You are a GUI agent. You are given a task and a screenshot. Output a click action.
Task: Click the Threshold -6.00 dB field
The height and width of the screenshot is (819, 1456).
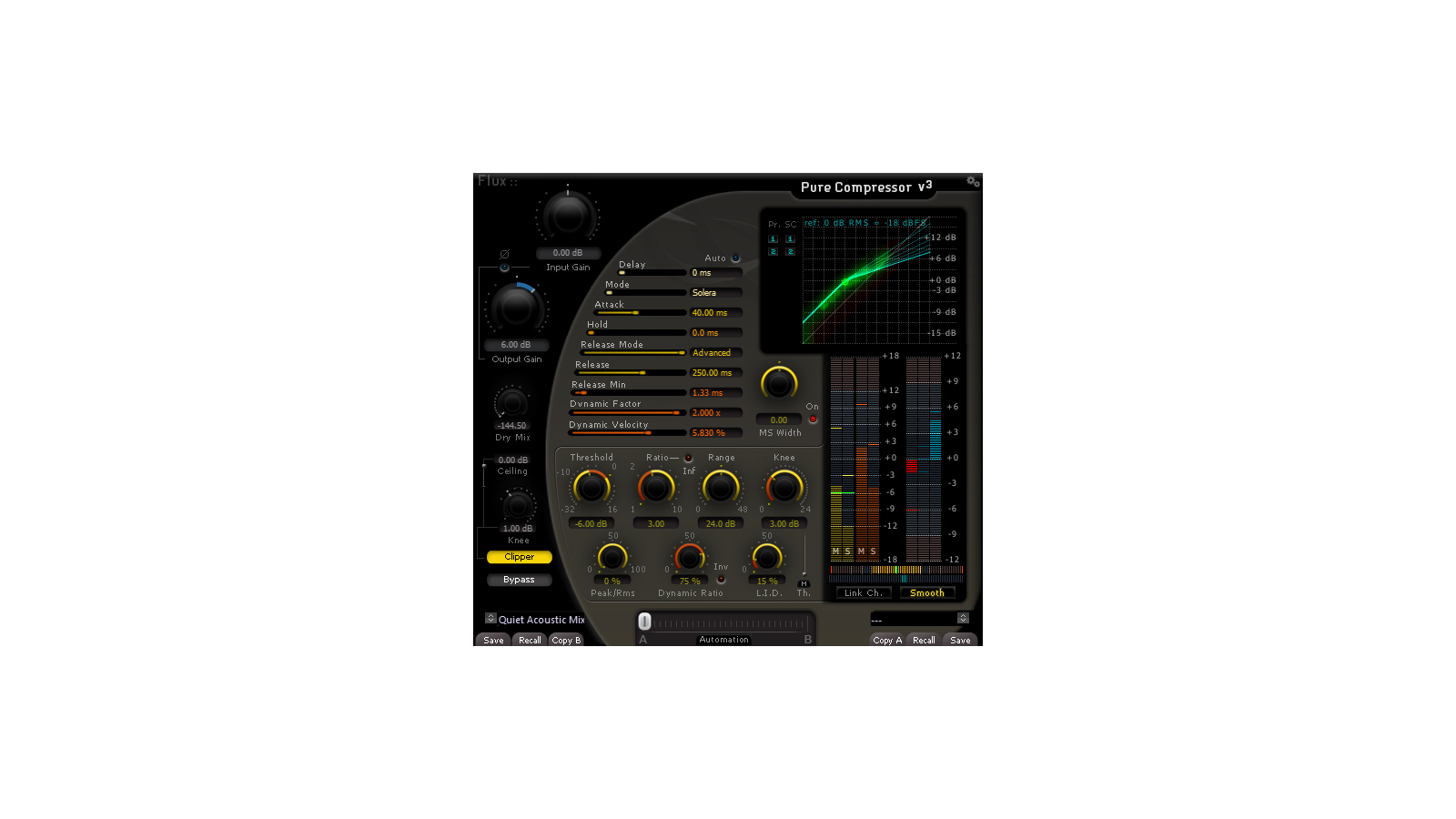591,524
